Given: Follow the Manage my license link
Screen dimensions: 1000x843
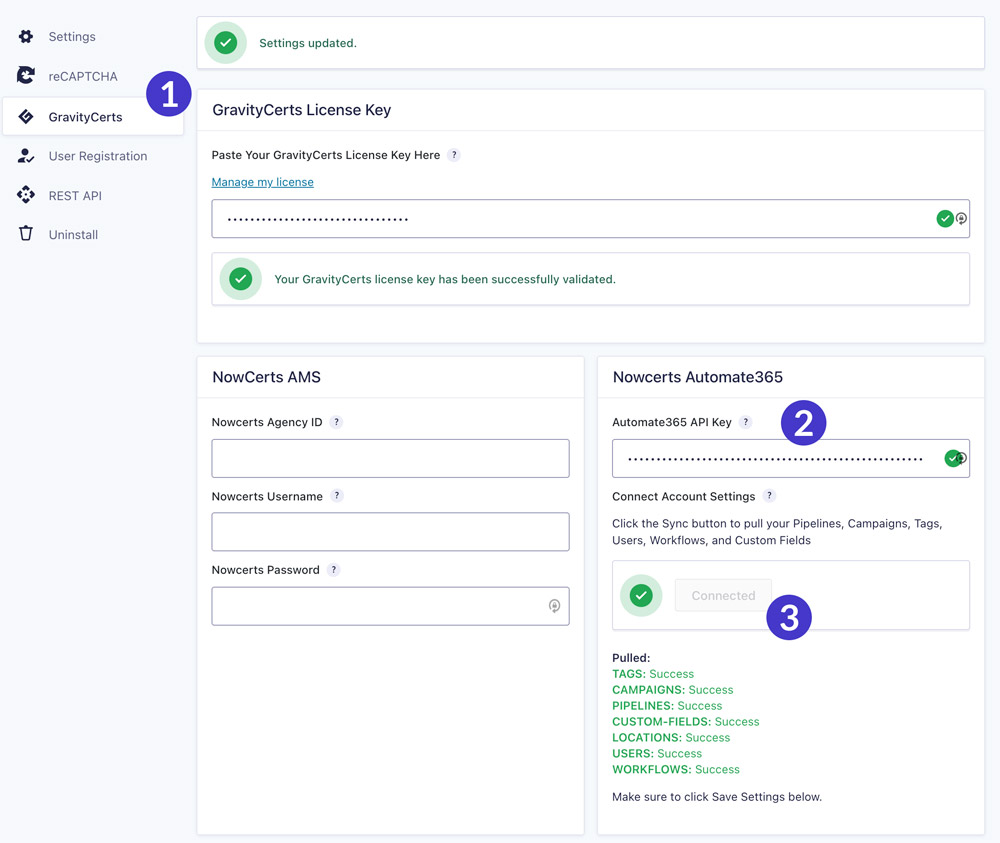Looking at the screenshot, I should [x=262, y=182].
